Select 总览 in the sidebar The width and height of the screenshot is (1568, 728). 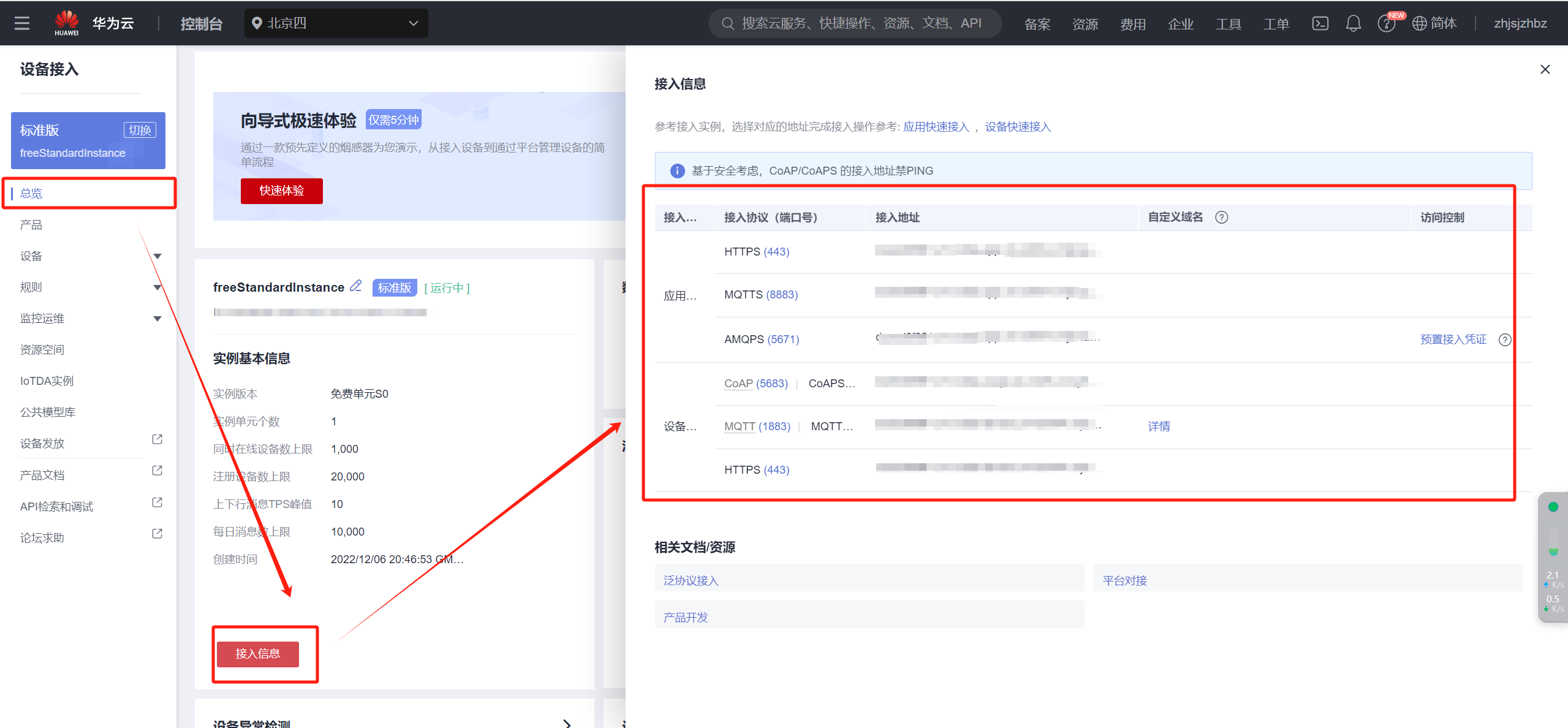pos(31,194)
